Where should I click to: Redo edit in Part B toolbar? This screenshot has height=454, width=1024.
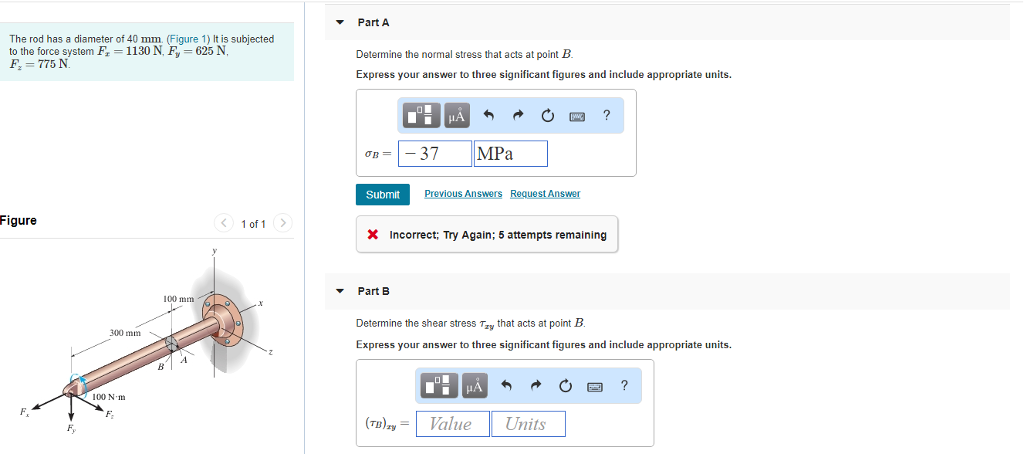tap(536, 386)
